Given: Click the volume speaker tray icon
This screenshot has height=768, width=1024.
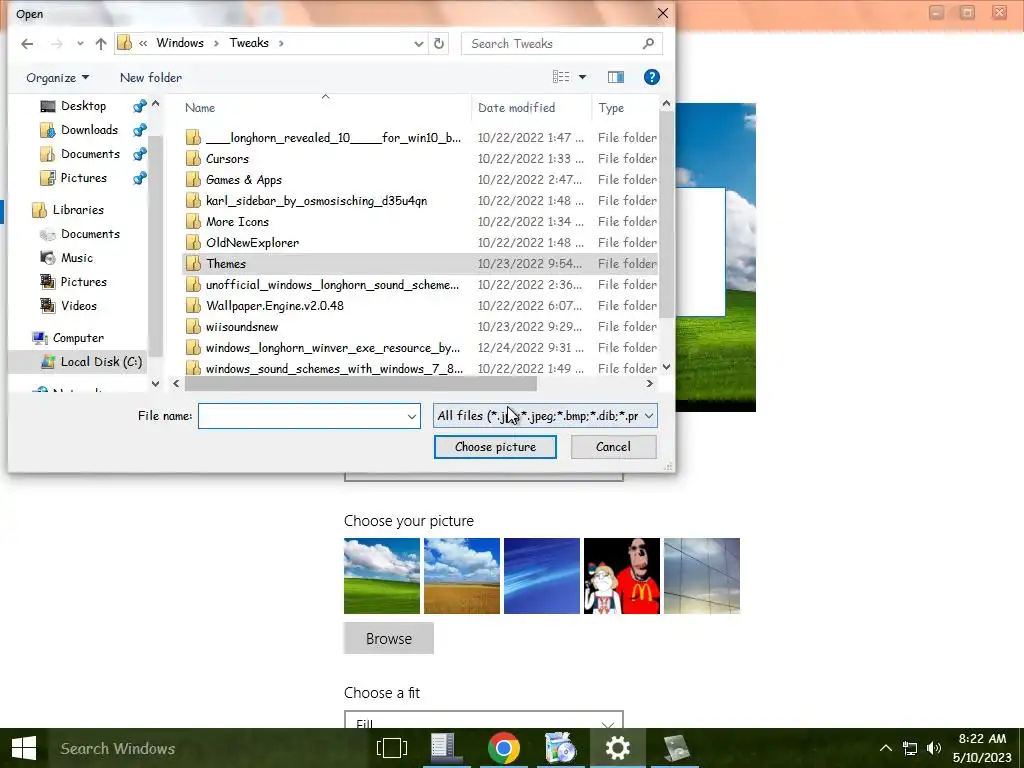Looking at the screenshot, I should (934, 748).
